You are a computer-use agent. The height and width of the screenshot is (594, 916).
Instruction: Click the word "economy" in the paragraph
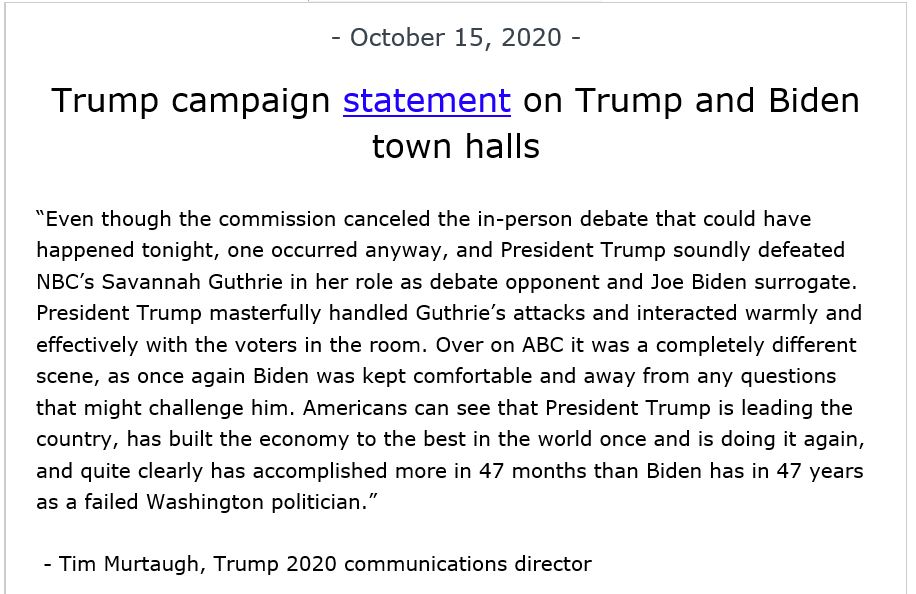click(x=303, y=439)
